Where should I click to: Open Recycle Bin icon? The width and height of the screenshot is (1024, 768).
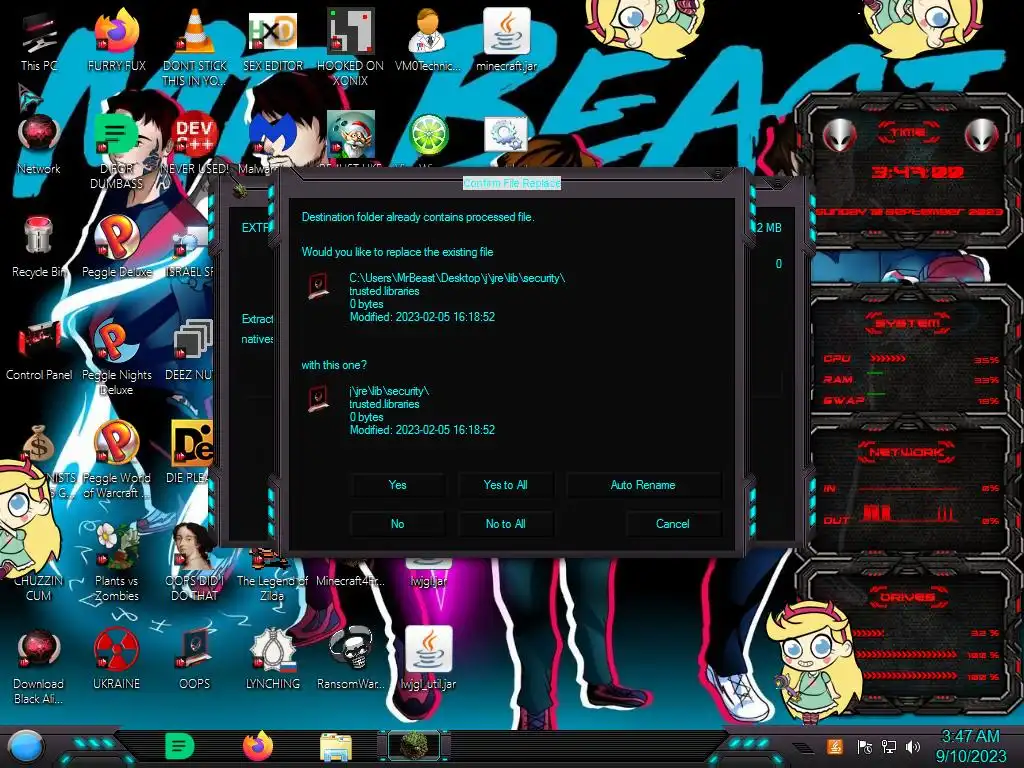(x=39, y=247)
